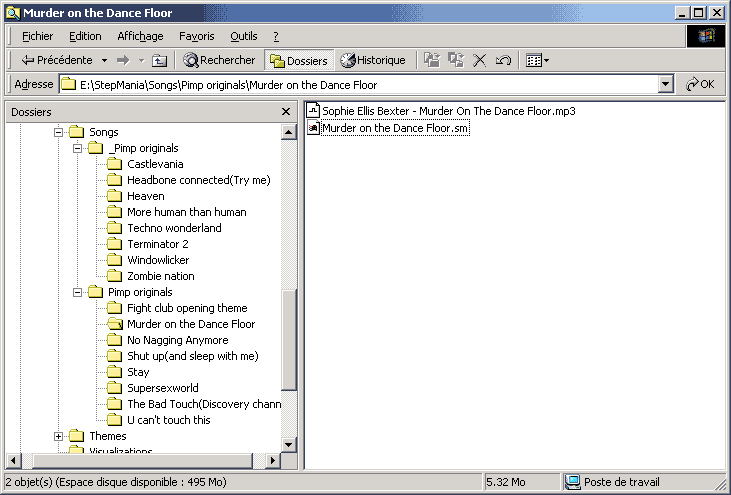Collapse the Pimp originals tree node
The height and width of the screenshot is (495, 731).
[x=77, y=292]
